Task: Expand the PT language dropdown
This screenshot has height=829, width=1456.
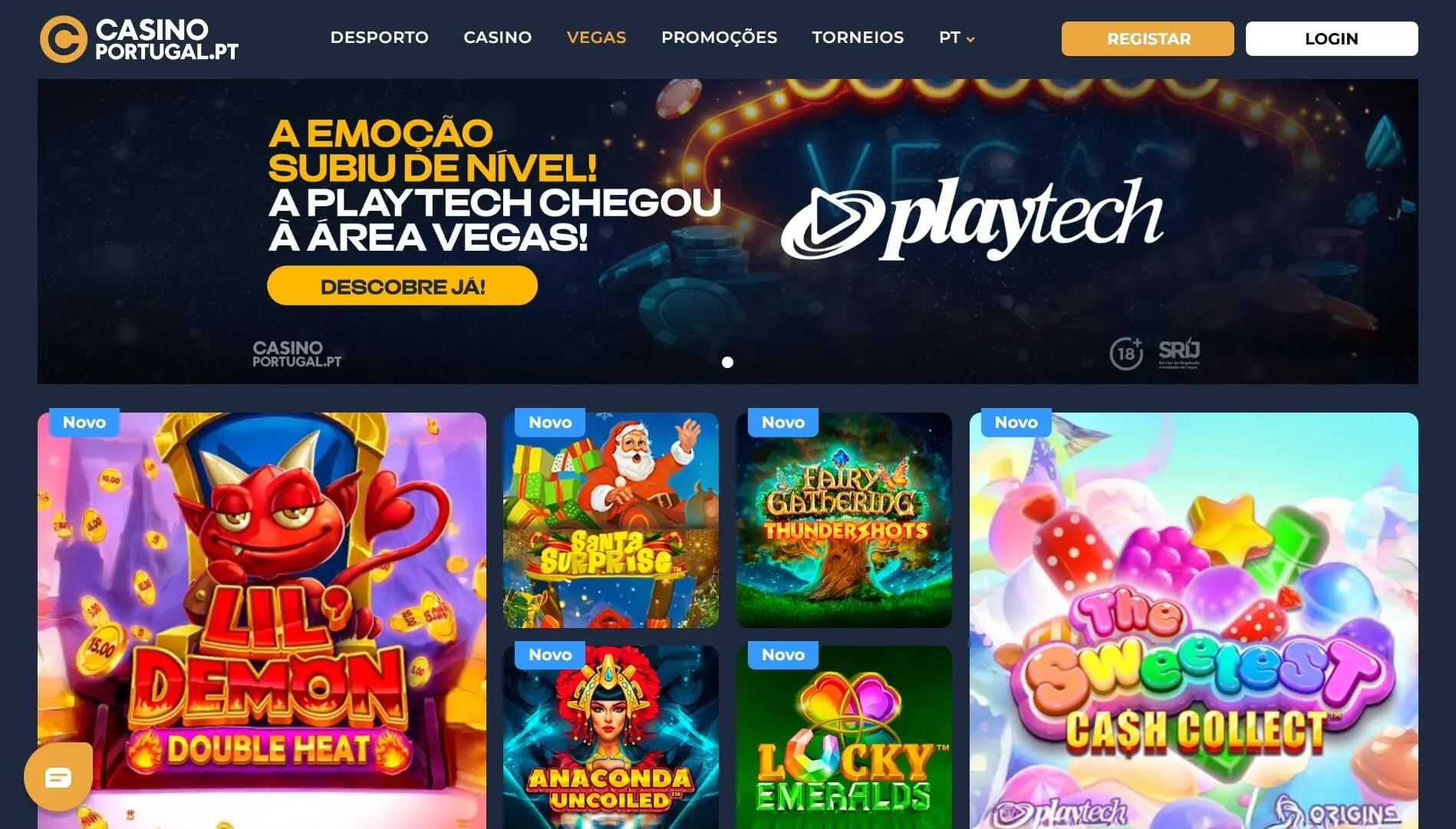Action: [957, 38]
